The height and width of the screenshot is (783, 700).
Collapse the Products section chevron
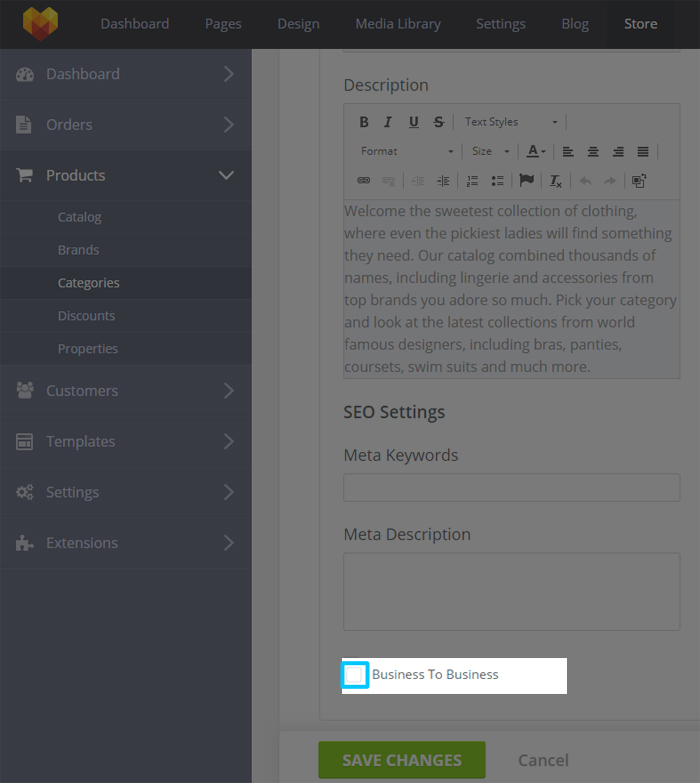227,175
